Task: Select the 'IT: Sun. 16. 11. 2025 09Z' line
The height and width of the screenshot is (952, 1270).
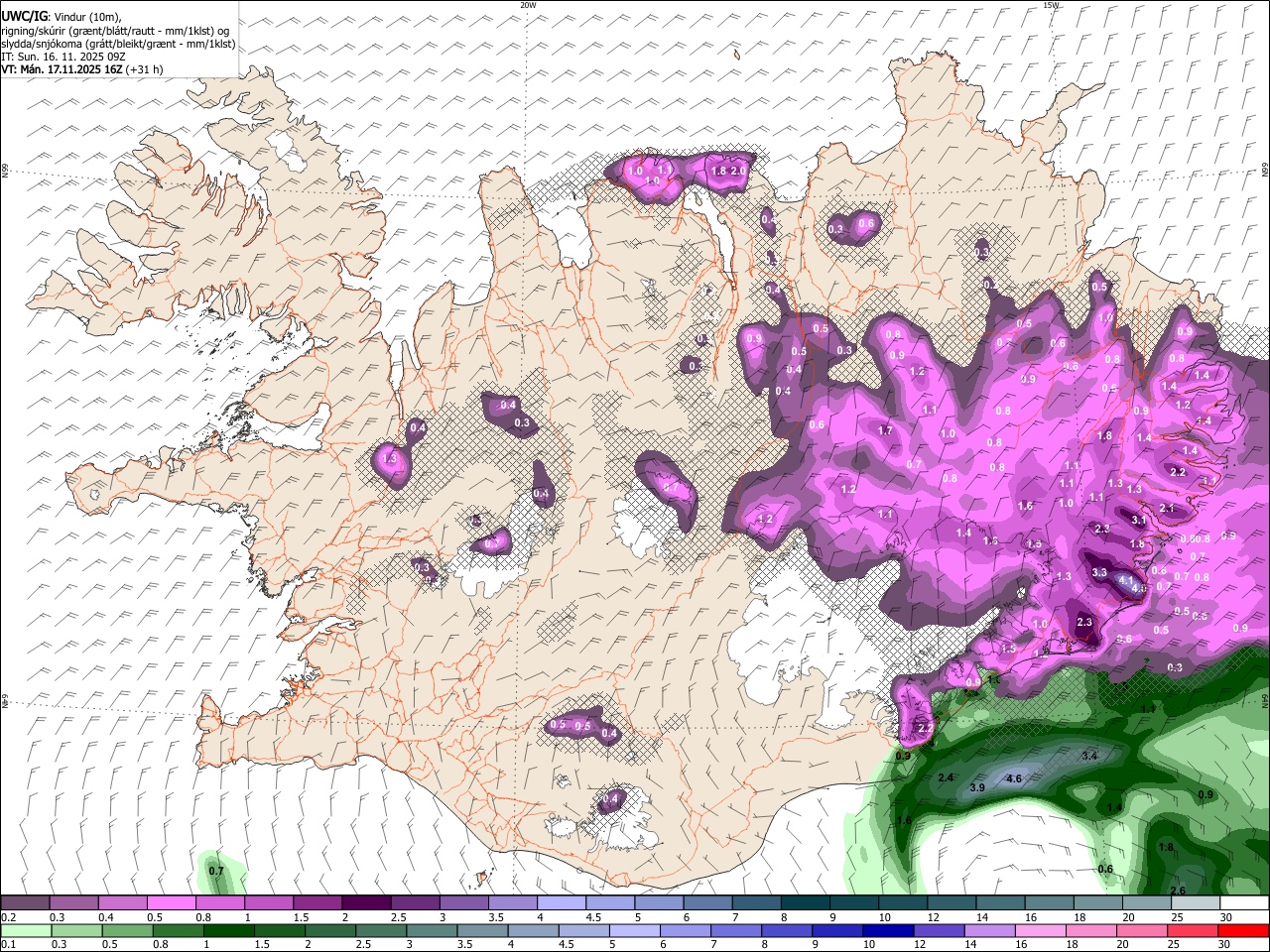Action: (x=63, y=57)
